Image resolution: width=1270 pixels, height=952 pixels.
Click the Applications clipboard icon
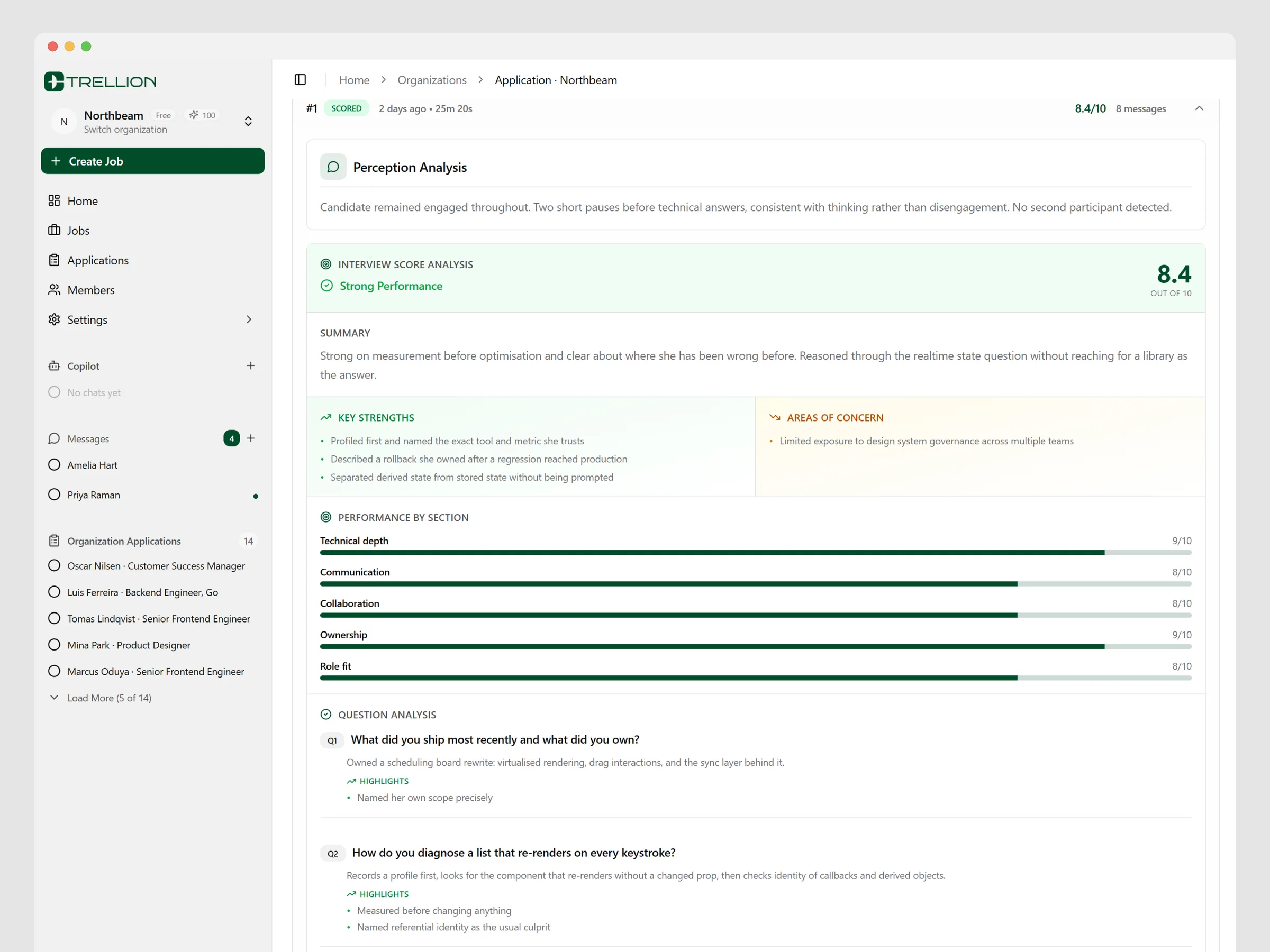pyautogui.click(x=54, y=260)
